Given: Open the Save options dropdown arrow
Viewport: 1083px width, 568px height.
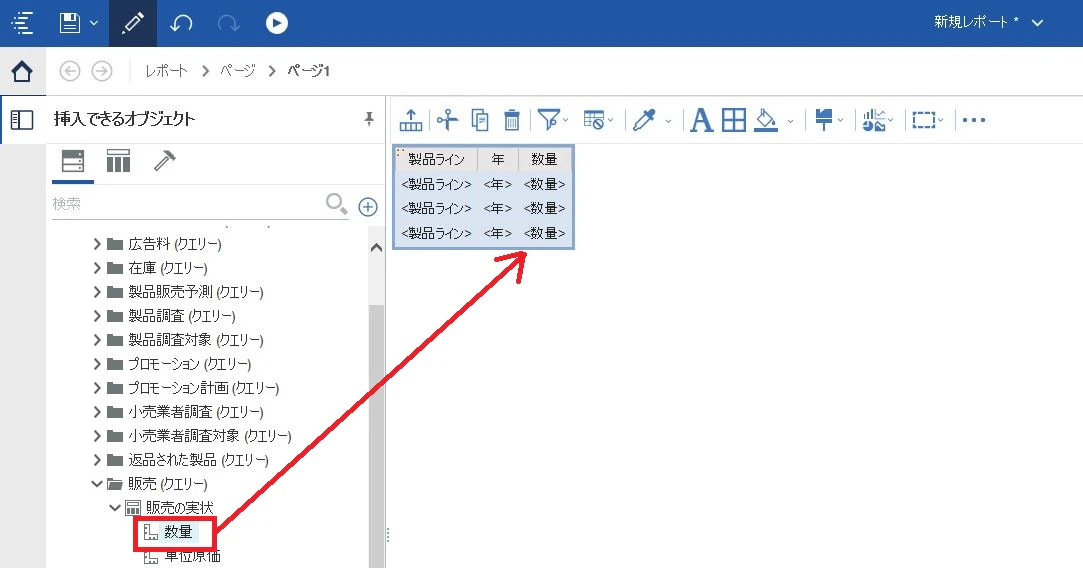Looking at the screenshot, I should [x=94, y=23].
